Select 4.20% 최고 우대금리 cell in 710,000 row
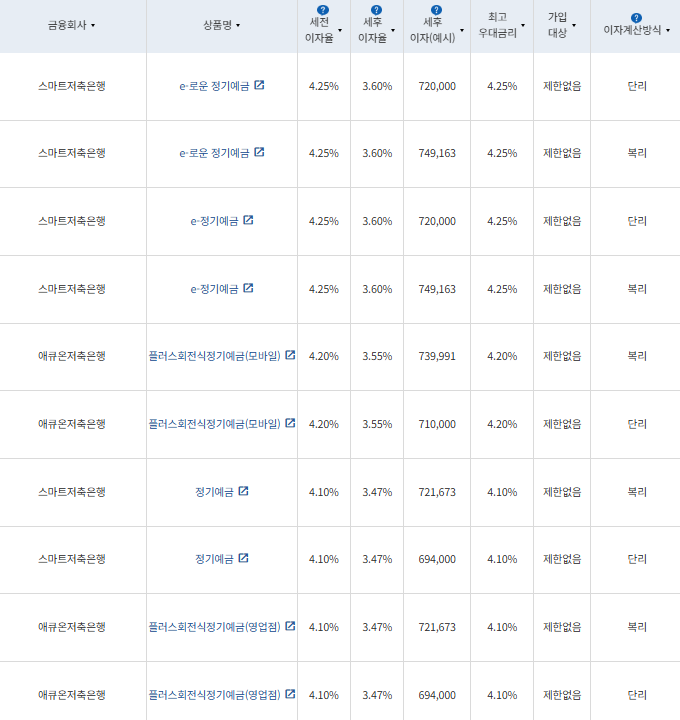This screenshot has width=680, height=720. [x=502, y=424]
